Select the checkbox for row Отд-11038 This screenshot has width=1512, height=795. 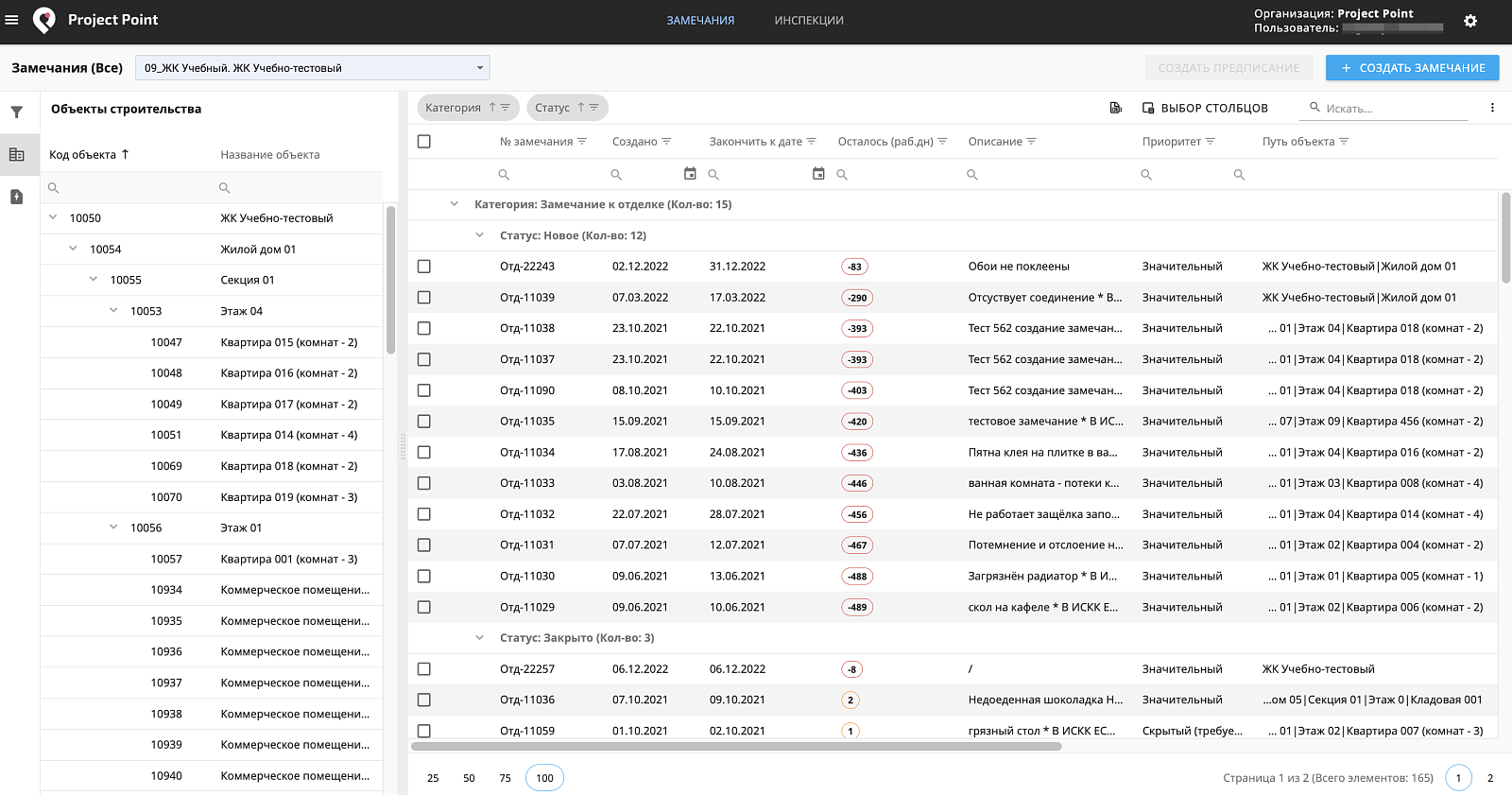tap(424, 329)
